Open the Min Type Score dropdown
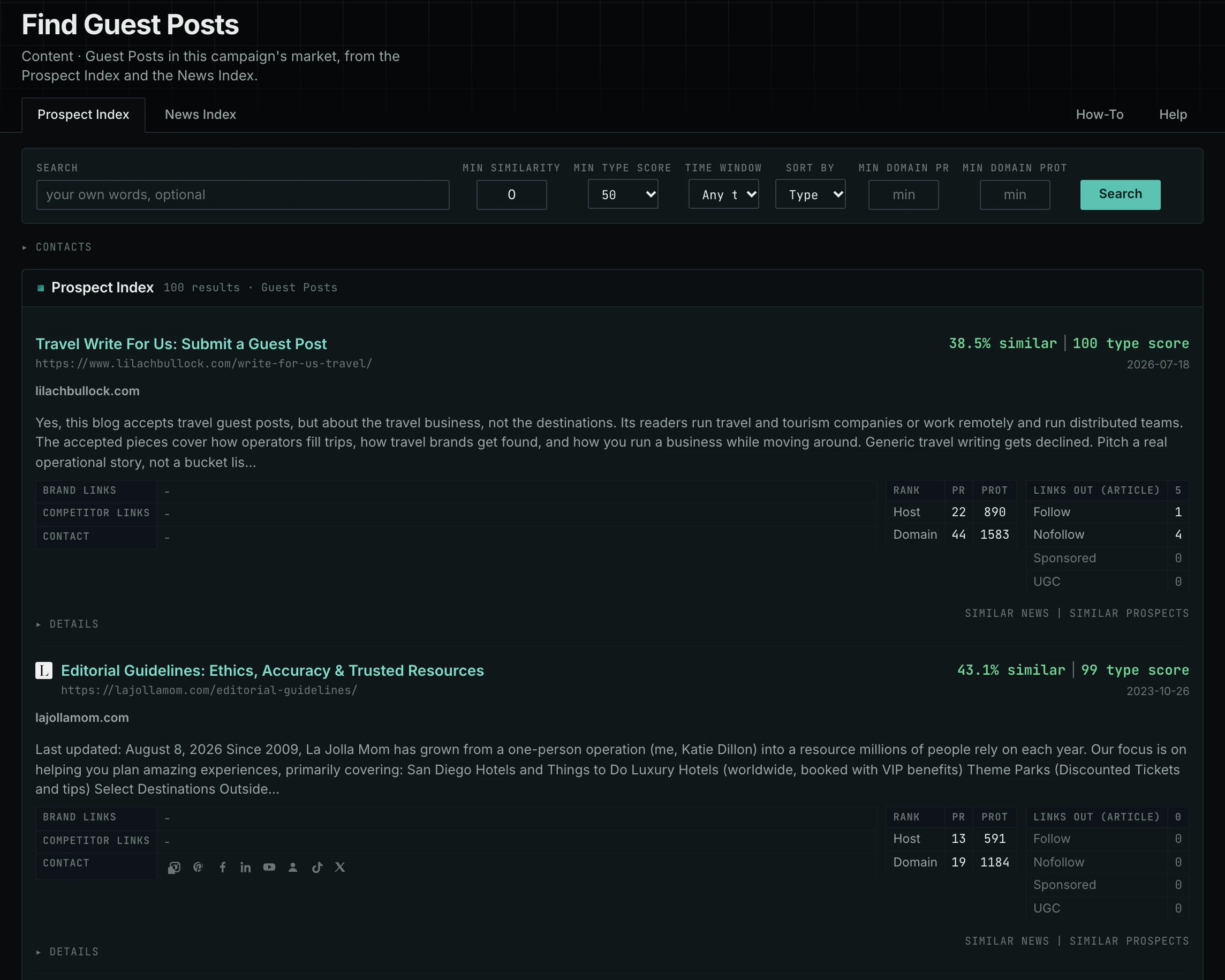The image size is (1225, 980). pyautogui.click(x=623, y=194)
